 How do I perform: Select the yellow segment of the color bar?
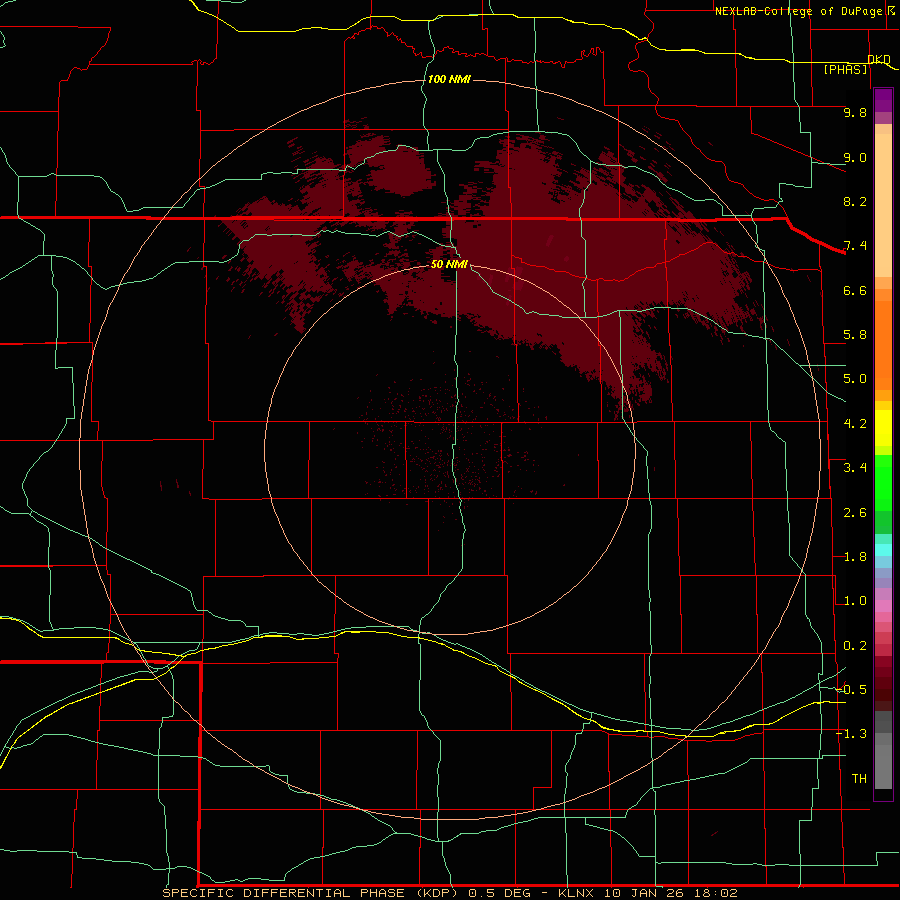coord(883,428)
